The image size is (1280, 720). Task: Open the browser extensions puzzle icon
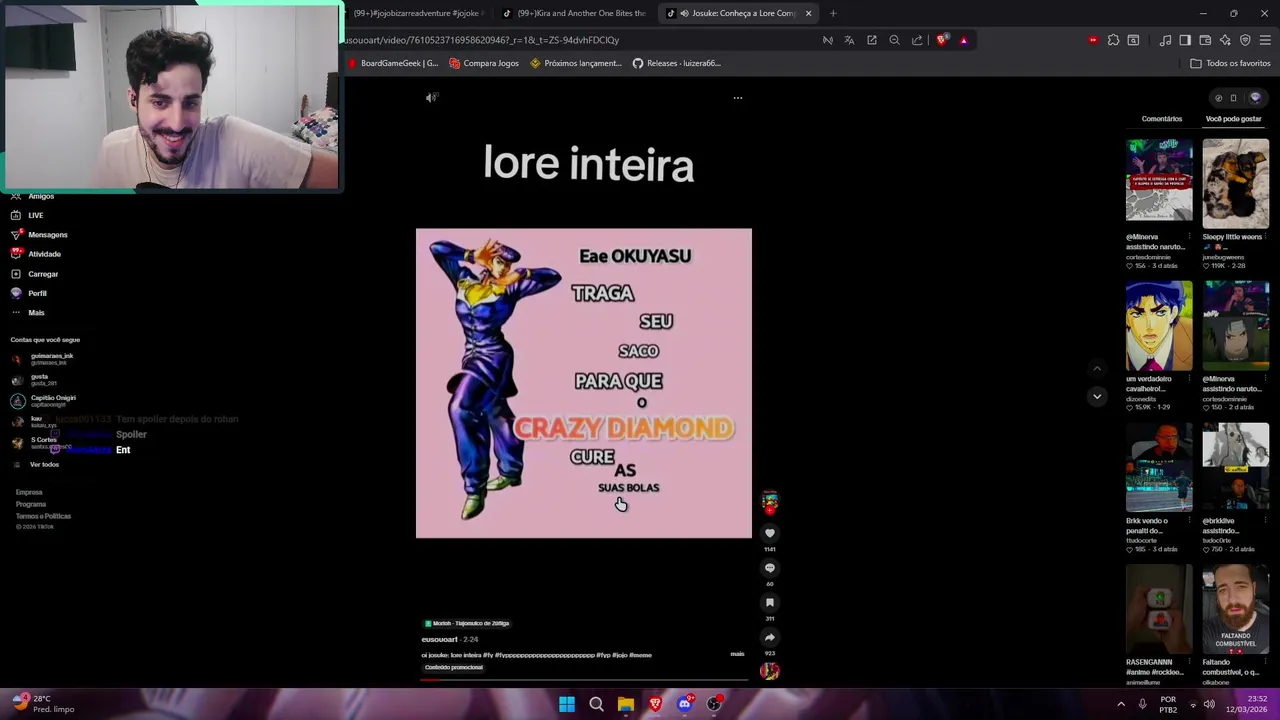pyautogui.click(x=1113, y=40)
